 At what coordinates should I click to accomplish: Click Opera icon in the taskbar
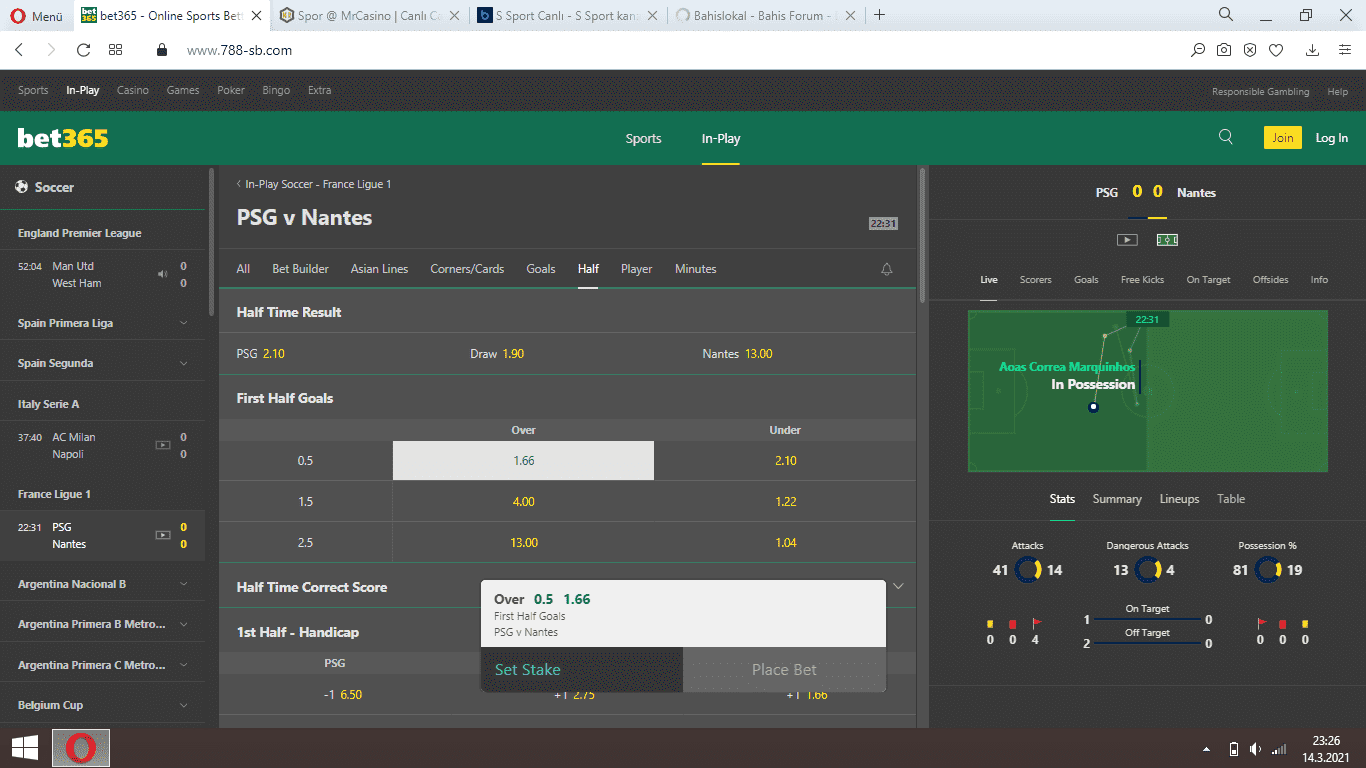pos(81,748)
